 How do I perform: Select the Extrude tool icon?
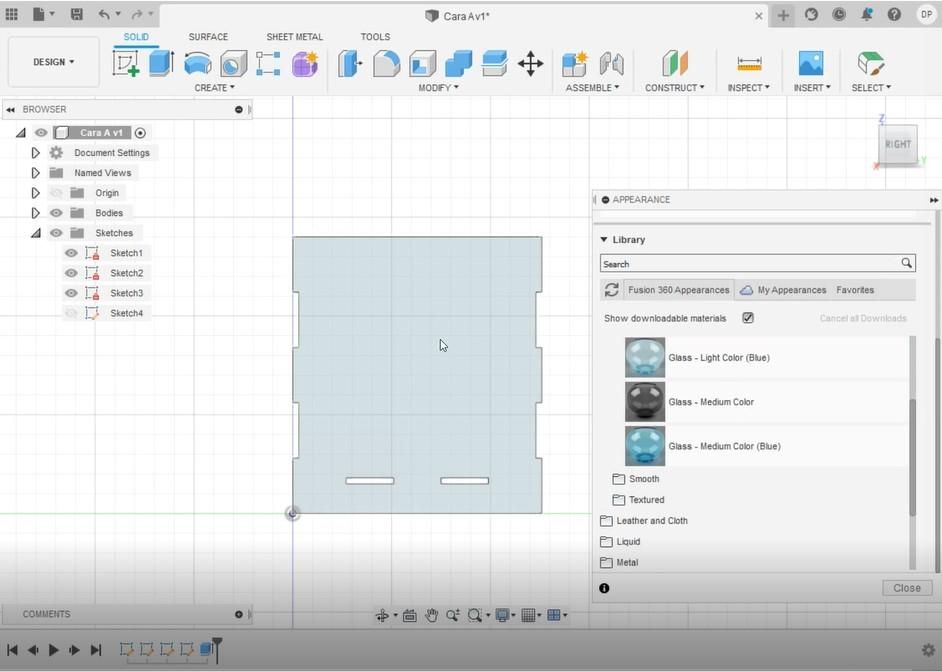(162, 63)
